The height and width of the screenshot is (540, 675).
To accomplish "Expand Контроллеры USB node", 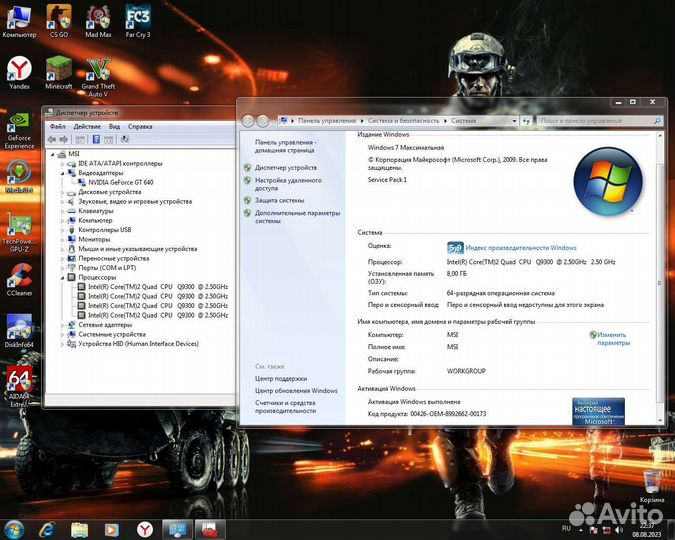I will 62,230.
